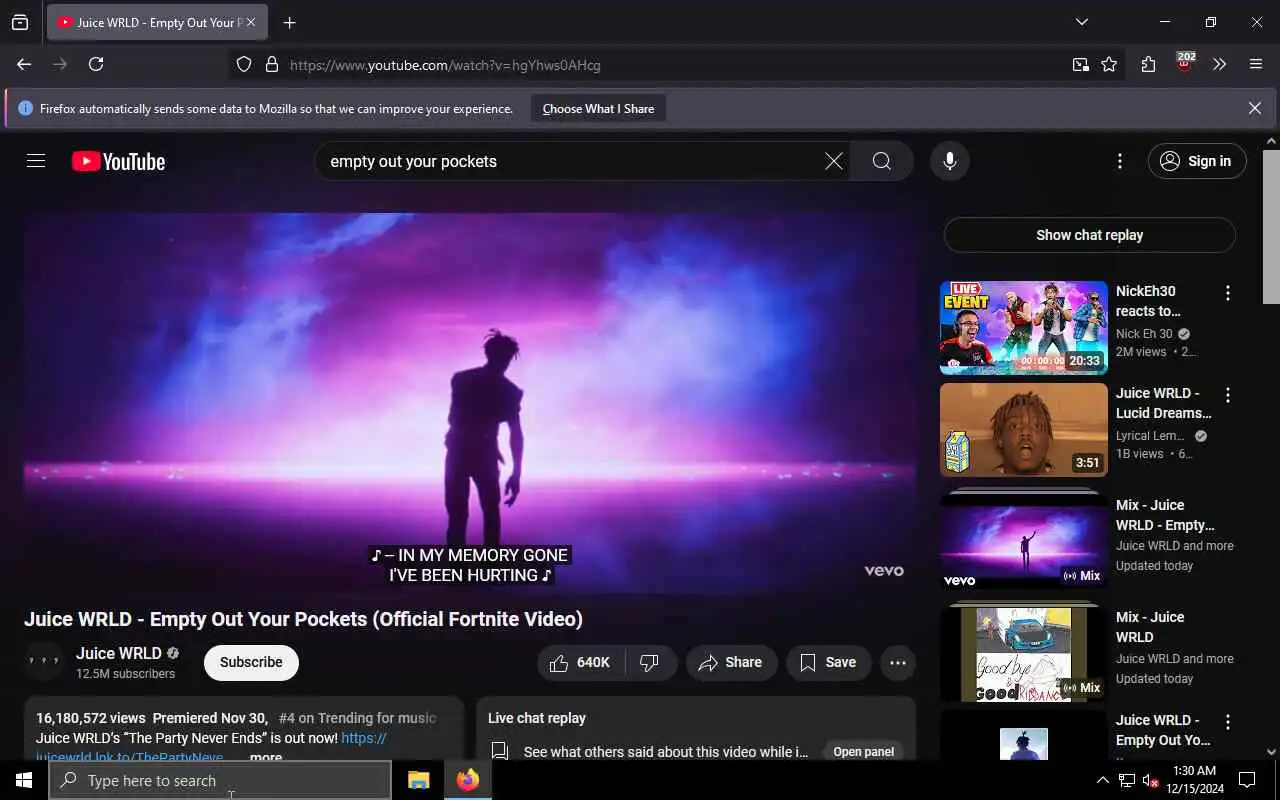Subscribe to Juice WRLD channel

pyautogui.click(x=251, y=662)
